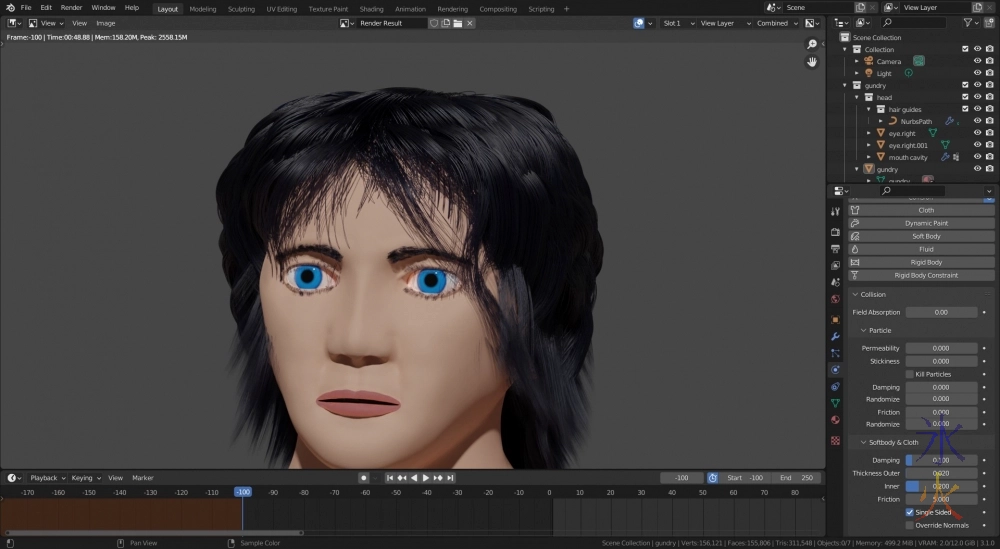1000x549 pixels.
Task: Select the pan hand tool icon
Action: (812, 62)
